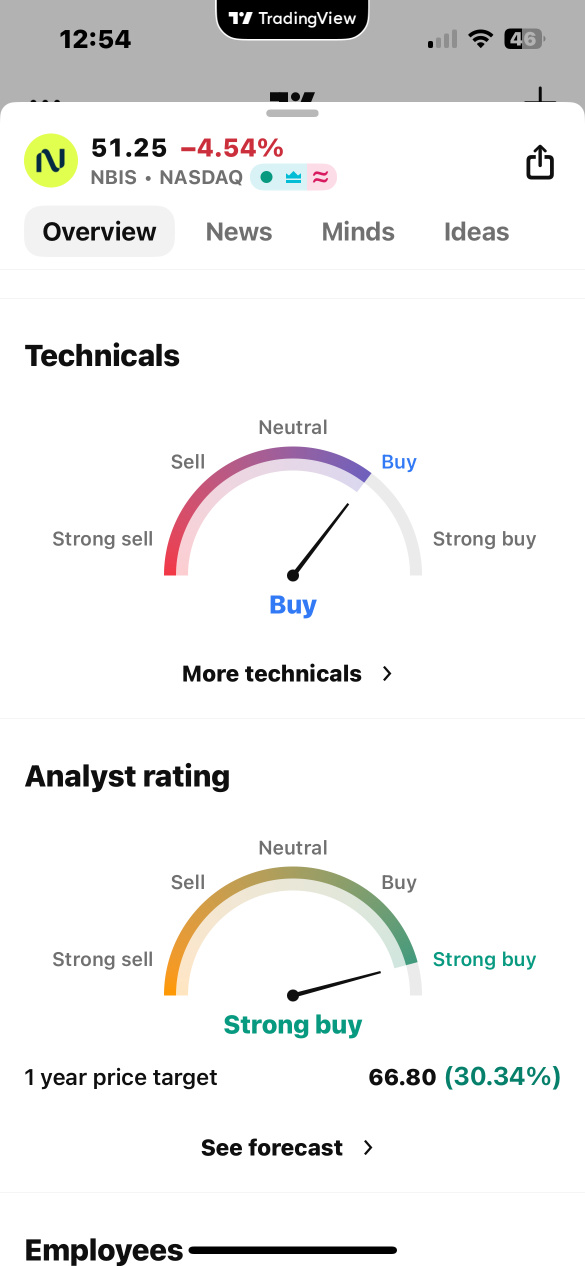Open the More technicals chevron
The width and height of the screenshot is (585, 1266).
[x=387, y=674]
